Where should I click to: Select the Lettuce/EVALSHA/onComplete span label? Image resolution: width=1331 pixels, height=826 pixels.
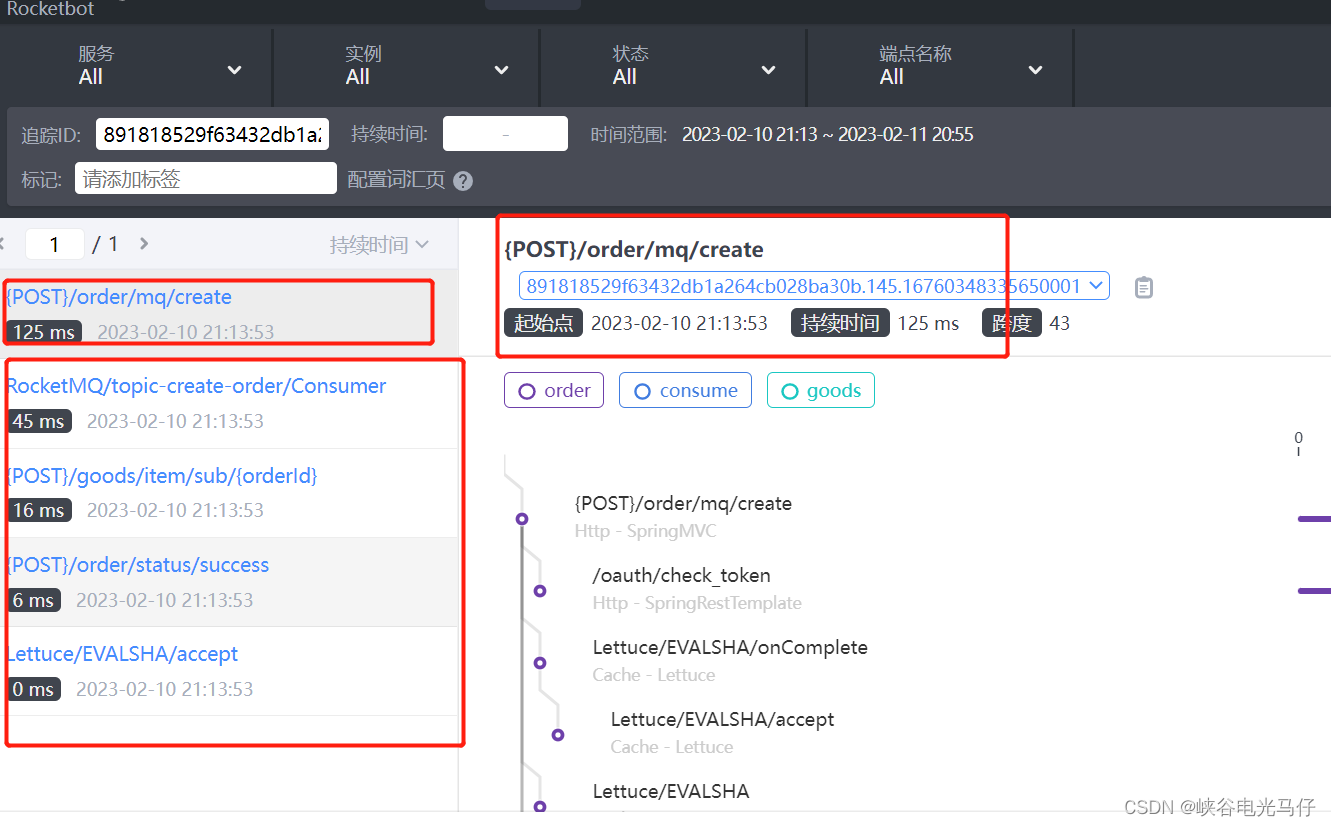(730, 648)
